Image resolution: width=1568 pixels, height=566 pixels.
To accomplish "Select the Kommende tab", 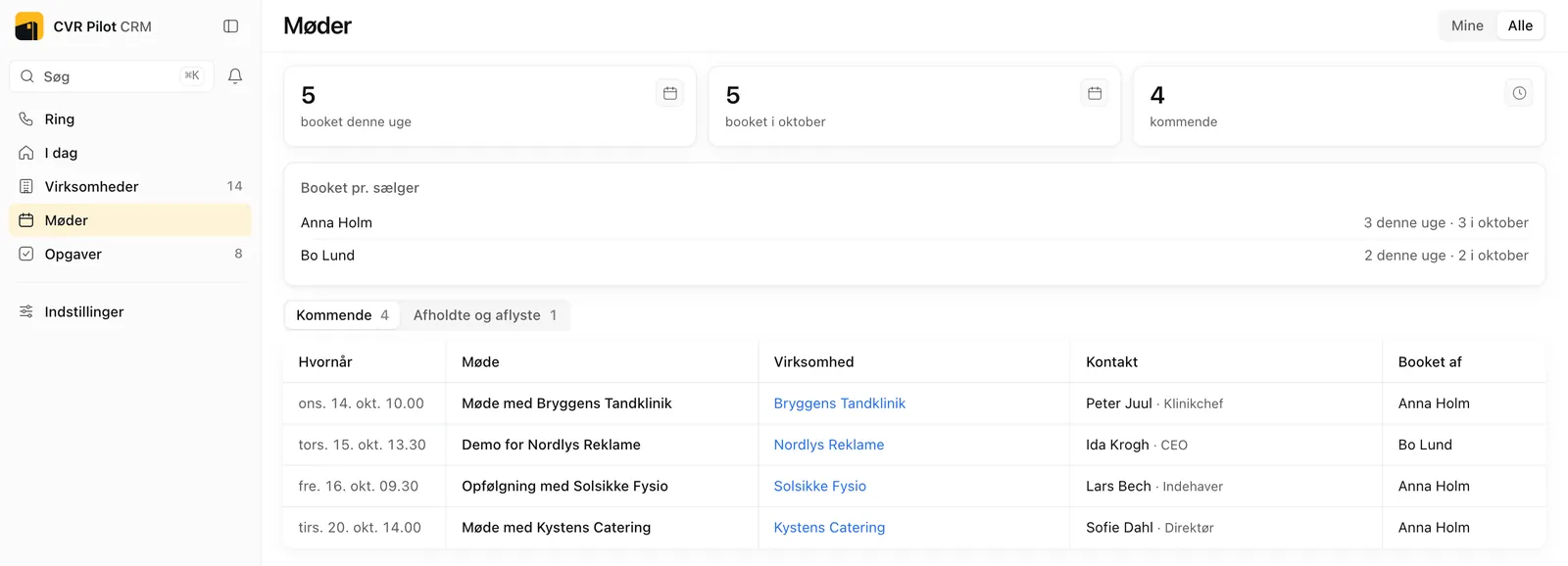I will click(342, 315).
